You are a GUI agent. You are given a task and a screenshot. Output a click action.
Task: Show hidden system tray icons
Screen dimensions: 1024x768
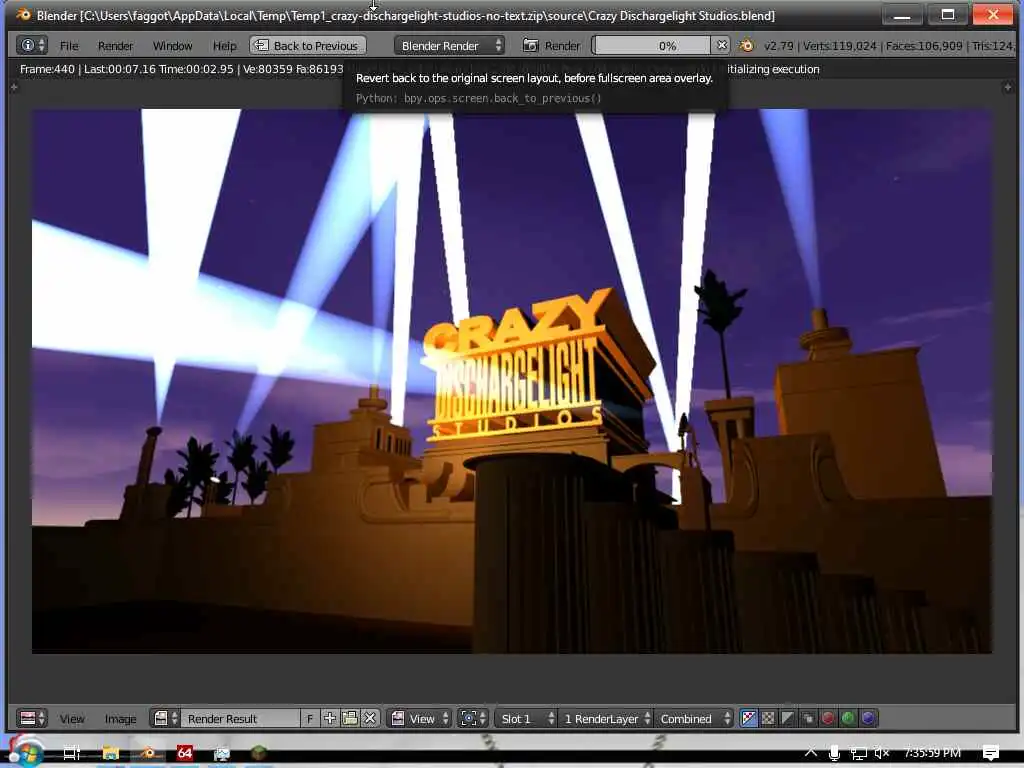click(810, 753)
